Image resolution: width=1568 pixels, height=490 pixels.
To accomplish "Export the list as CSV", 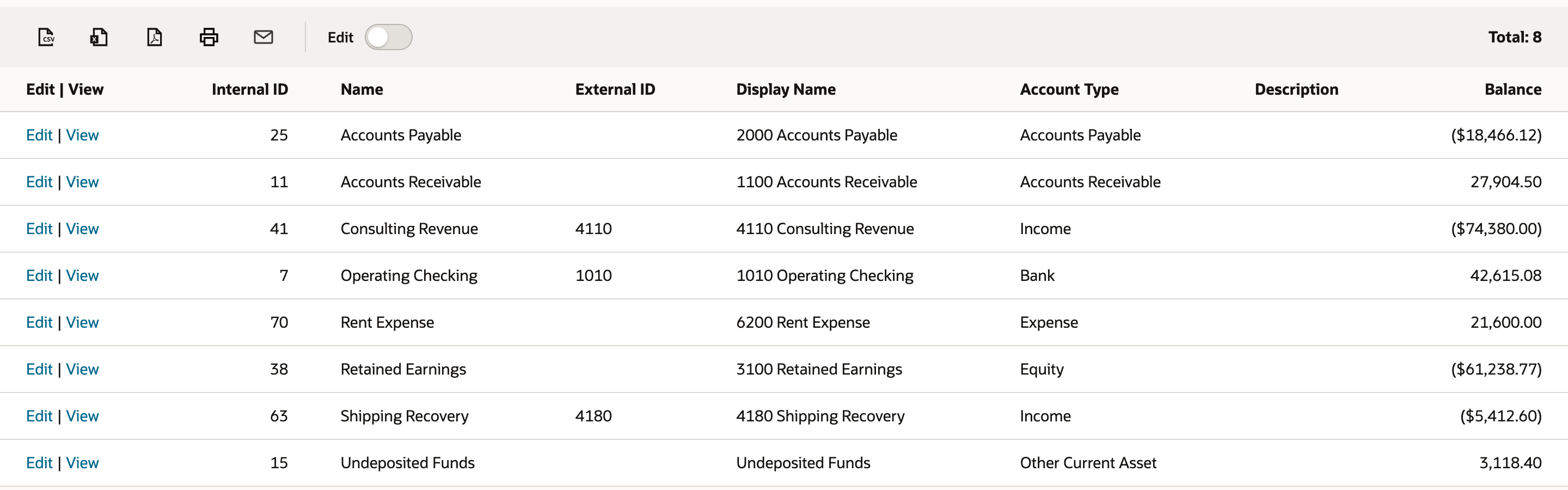I will point(46,37).
